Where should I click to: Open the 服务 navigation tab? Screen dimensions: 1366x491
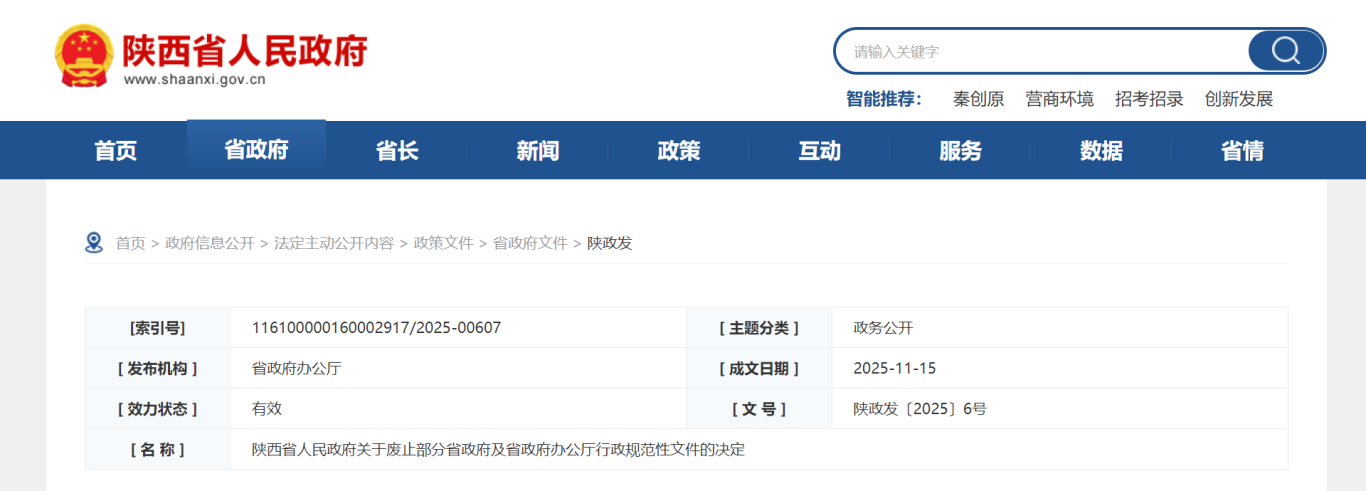tap(960, 151)
